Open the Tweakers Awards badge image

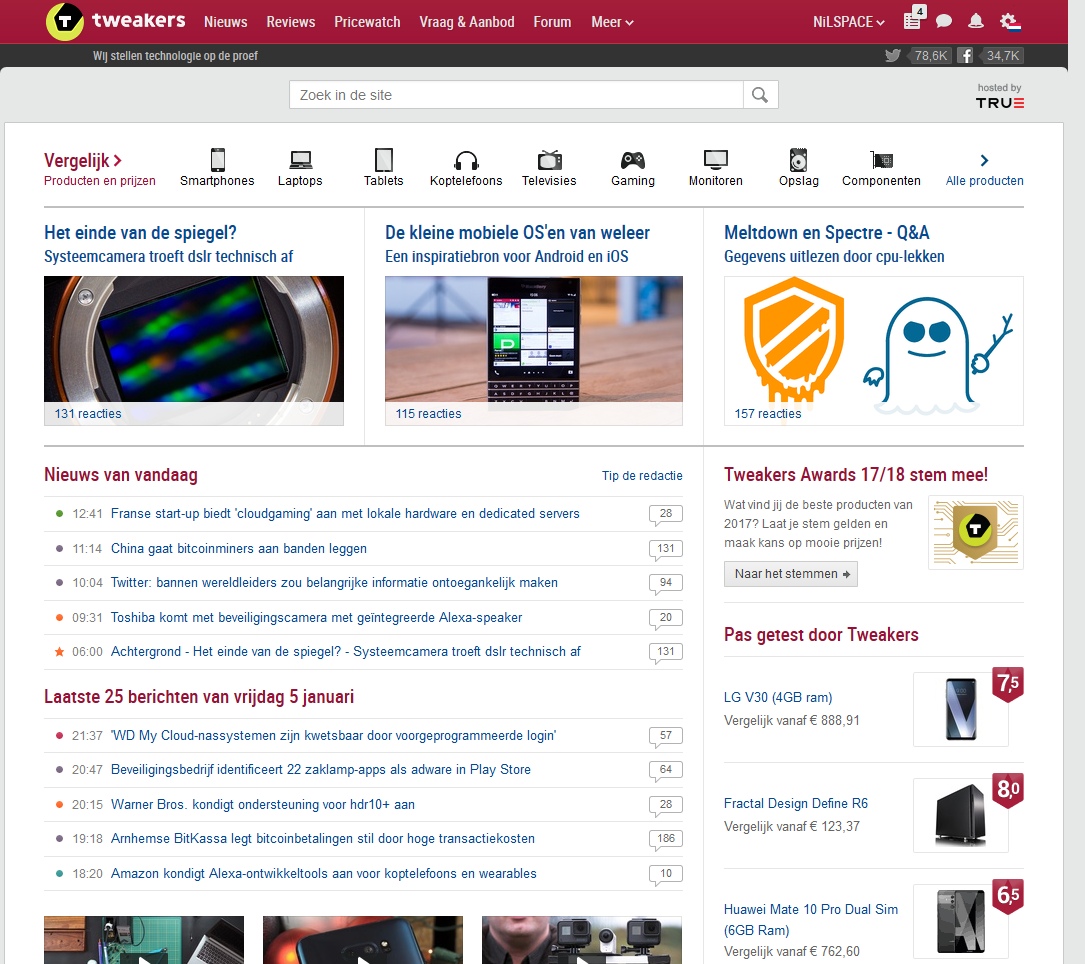coord(976,532)
